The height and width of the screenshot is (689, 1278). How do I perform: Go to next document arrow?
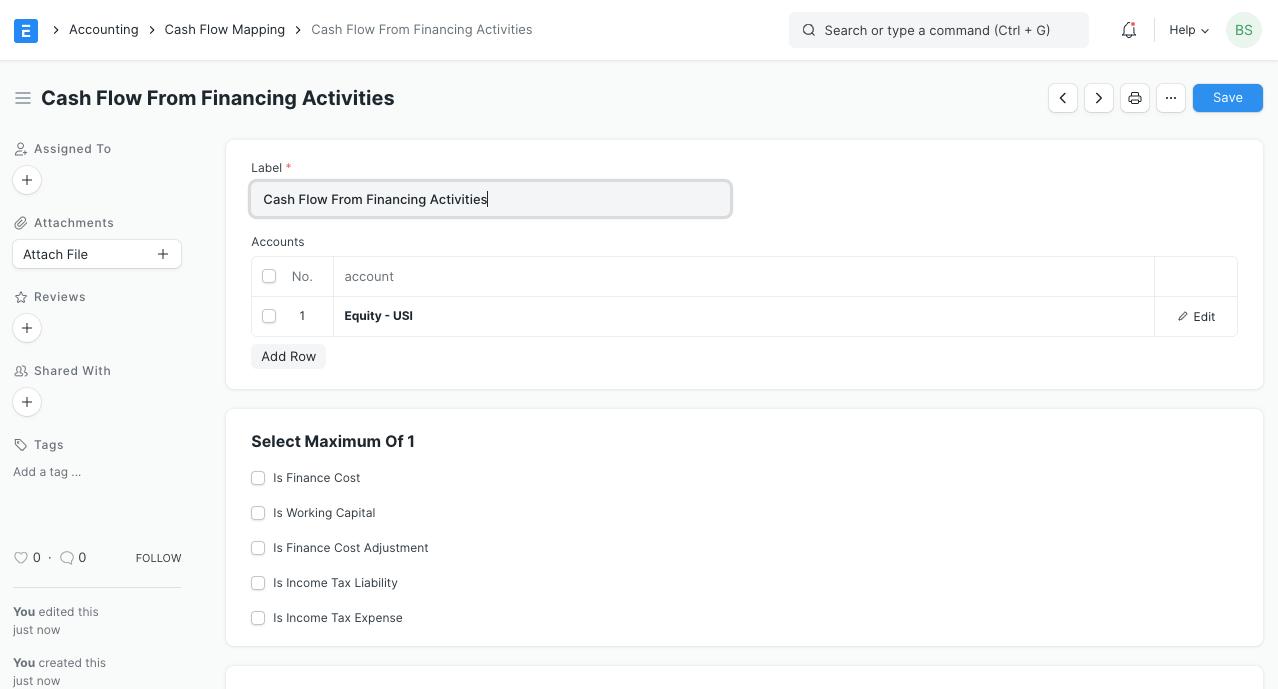[1099, 98]
